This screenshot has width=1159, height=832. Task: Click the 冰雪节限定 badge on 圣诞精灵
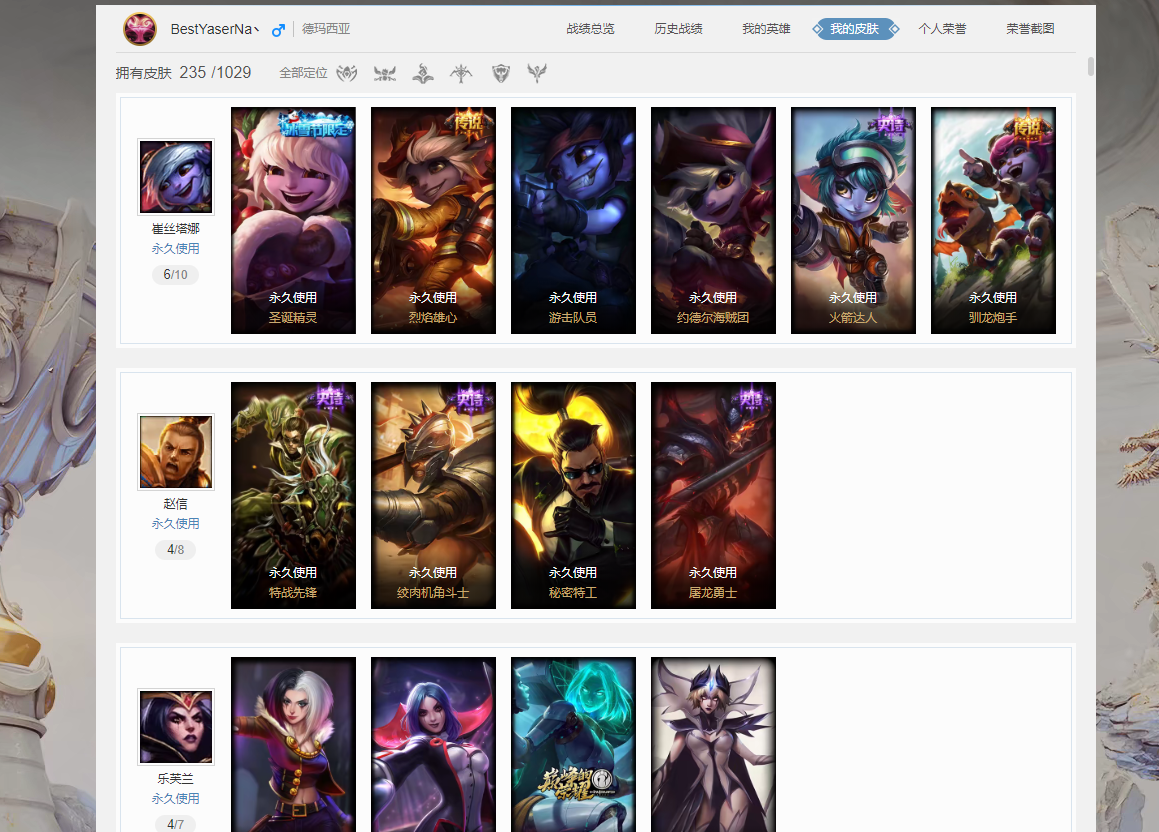(x=316, y=123)
